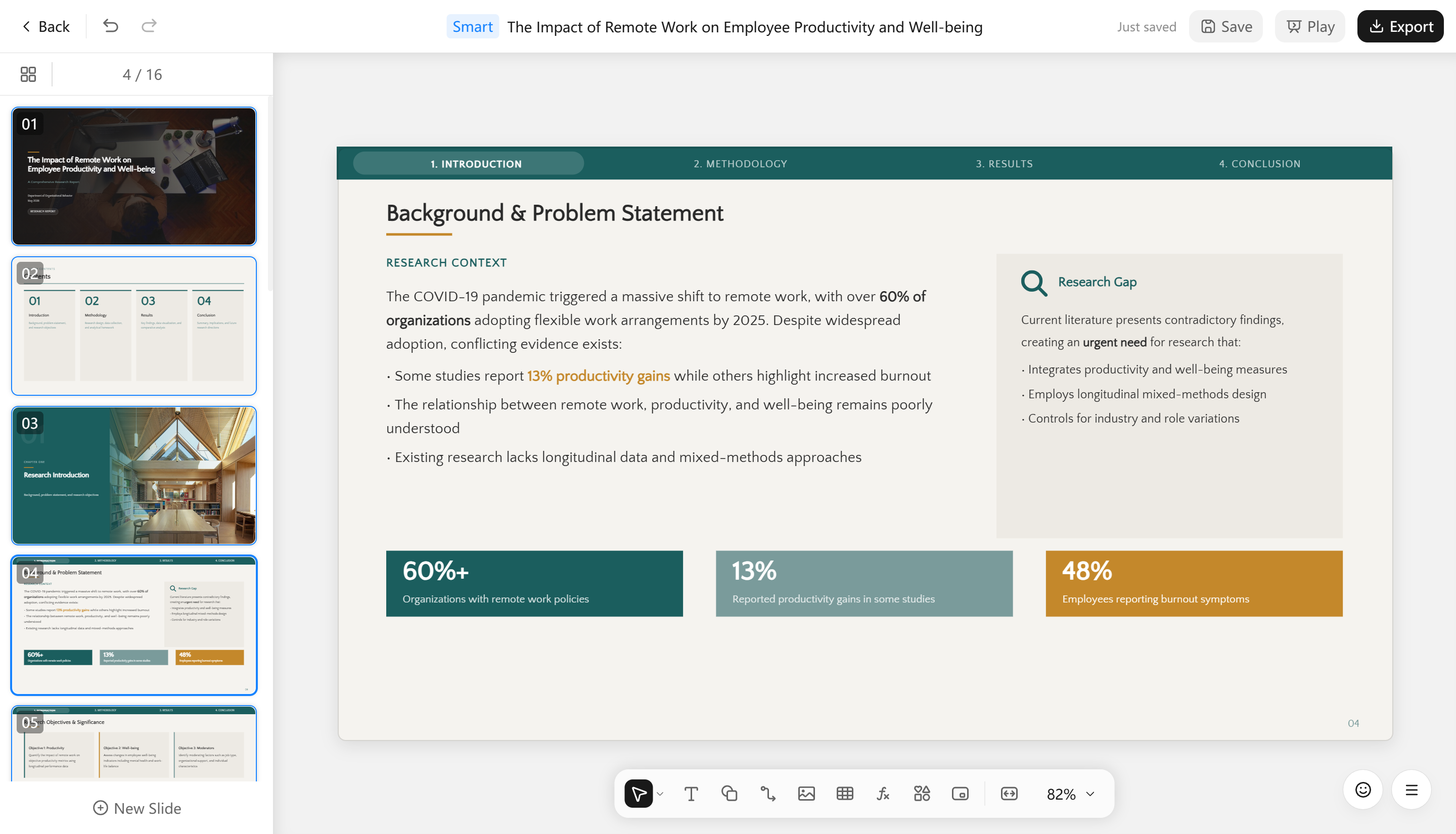Select bullet about longitudinal data and mixed-methods
The width and height of the screenshot is (1456, 834).
(624, 457)
